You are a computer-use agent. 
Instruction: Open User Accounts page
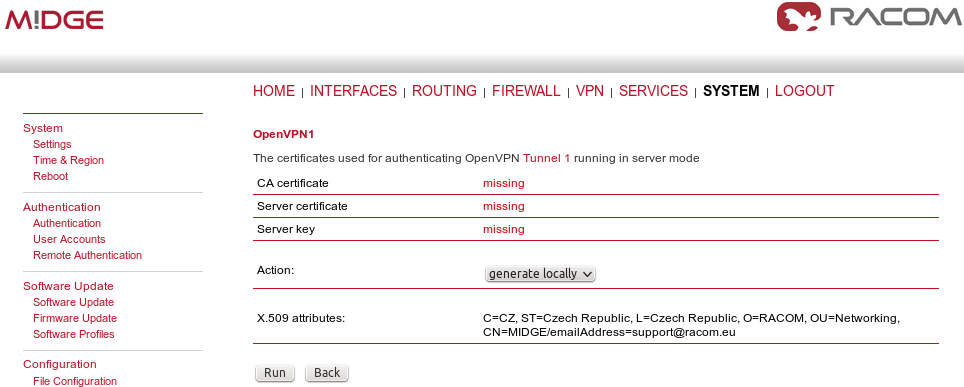coord(69,239)
